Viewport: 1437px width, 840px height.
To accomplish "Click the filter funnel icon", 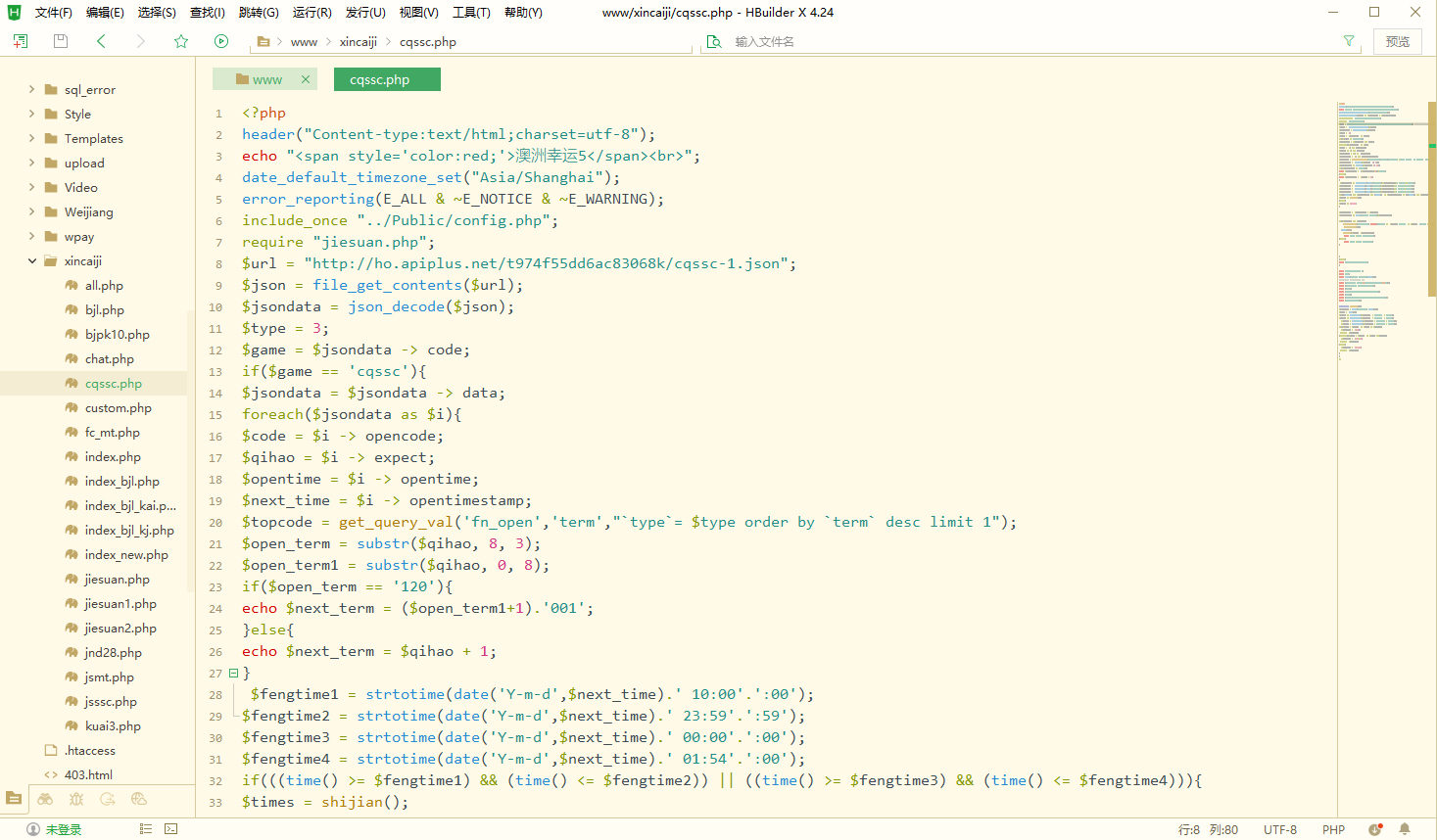I will (x=1349, y=41).
